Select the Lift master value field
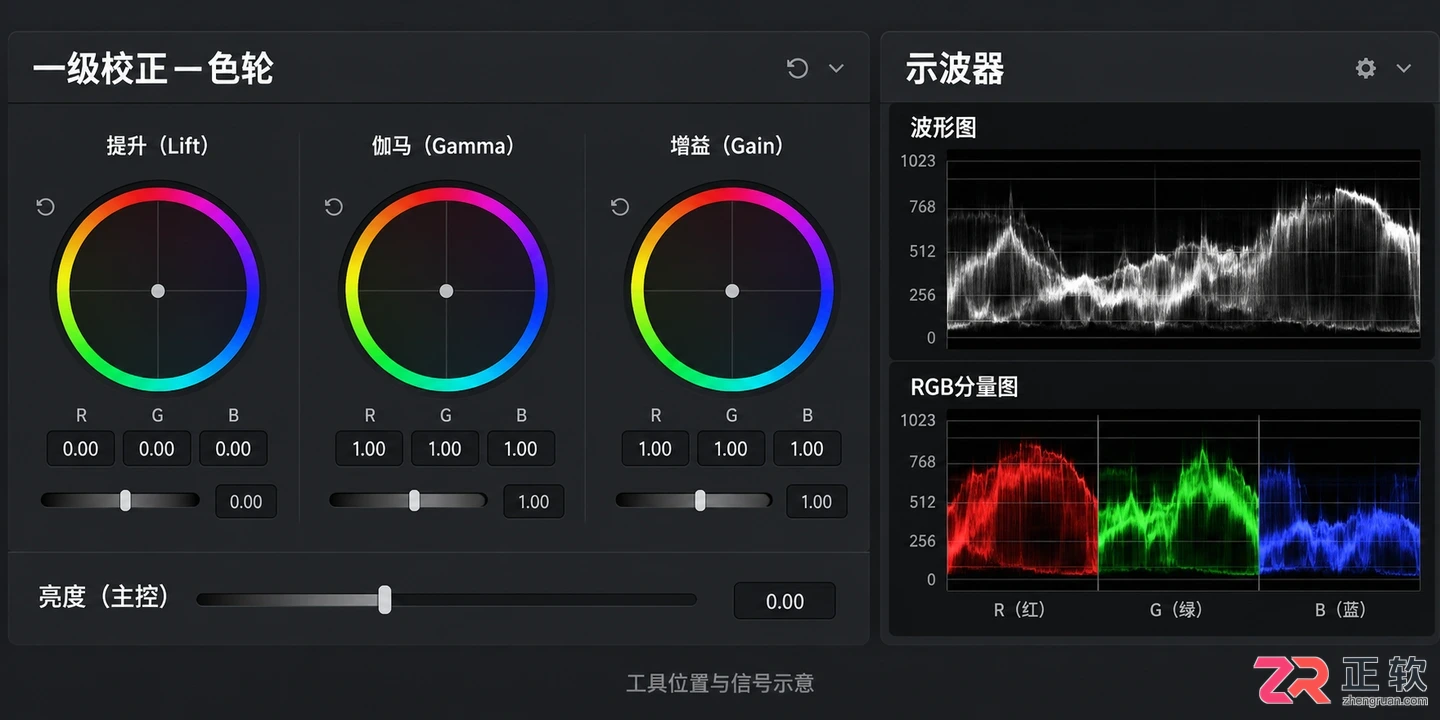1440x720 pixels. point(246,502)
